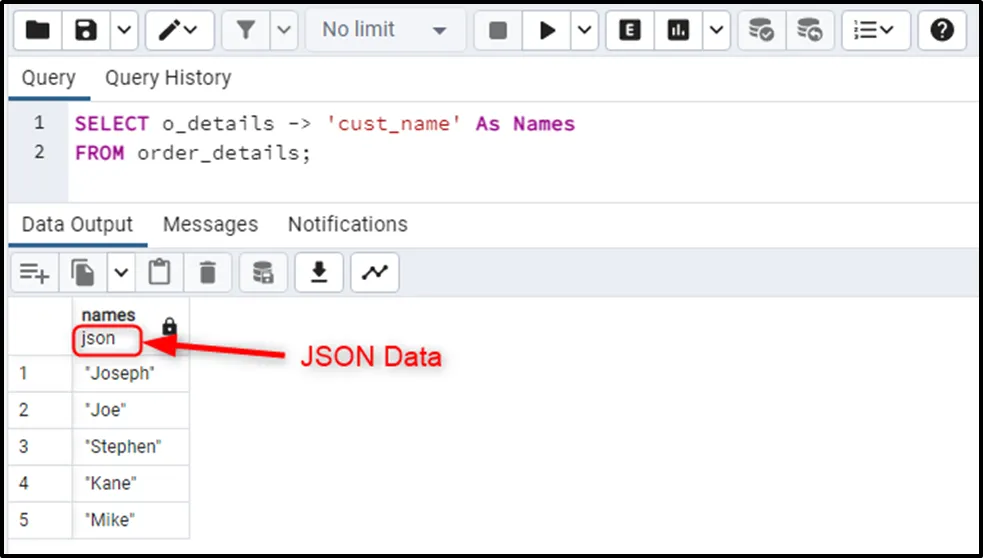Click the Explain Analyze chart icon
The width and height of the screenshot is (983, 558).
[x=679, y=30]
